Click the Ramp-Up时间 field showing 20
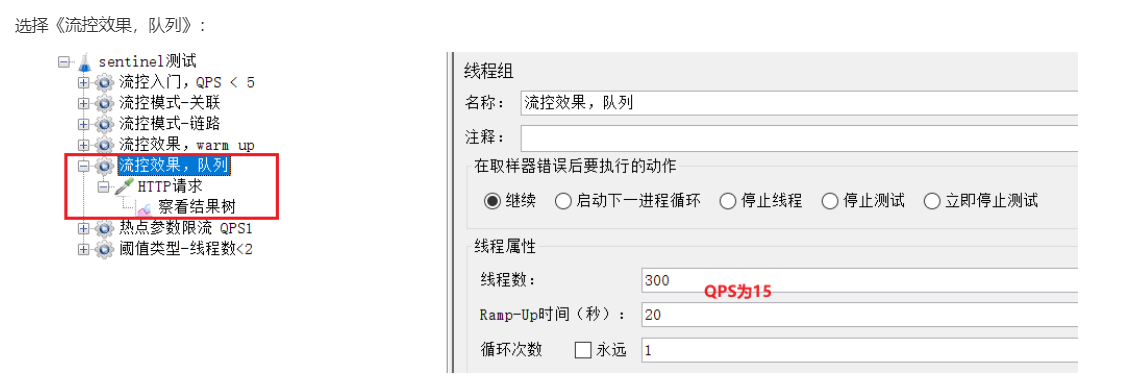The image size is (1127, 386). 860,315
